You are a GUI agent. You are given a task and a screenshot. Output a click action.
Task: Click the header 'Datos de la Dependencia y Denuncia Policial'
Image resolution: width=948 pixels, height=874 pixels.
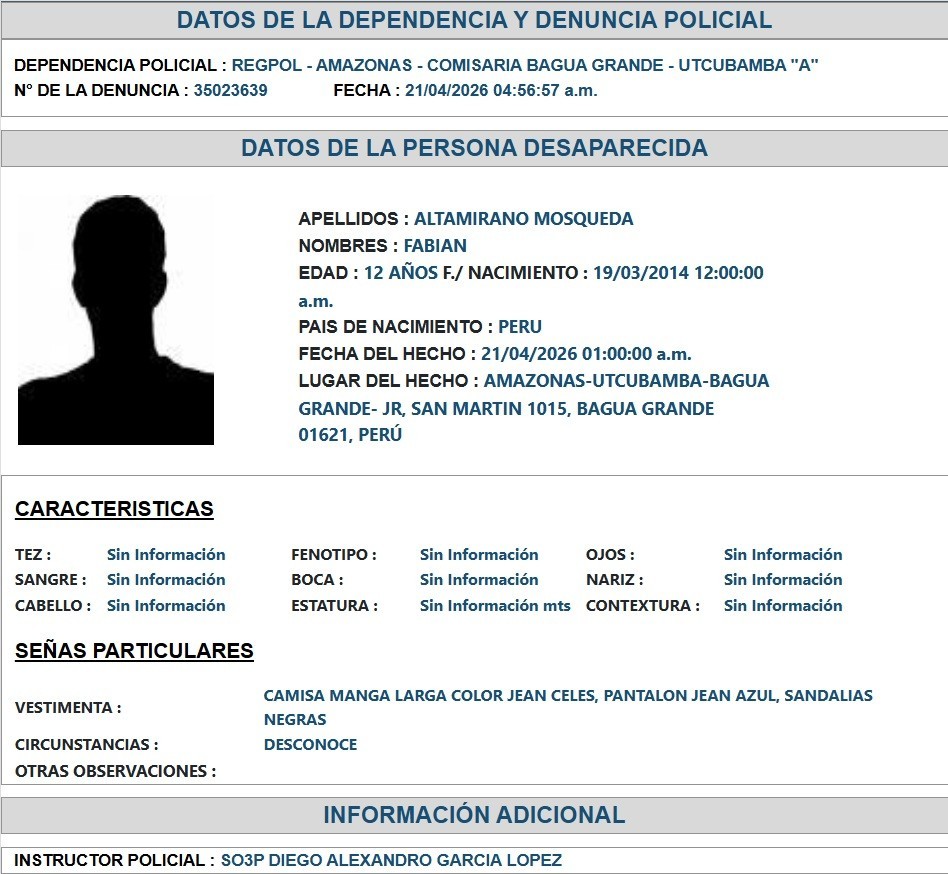pos(474,20)
